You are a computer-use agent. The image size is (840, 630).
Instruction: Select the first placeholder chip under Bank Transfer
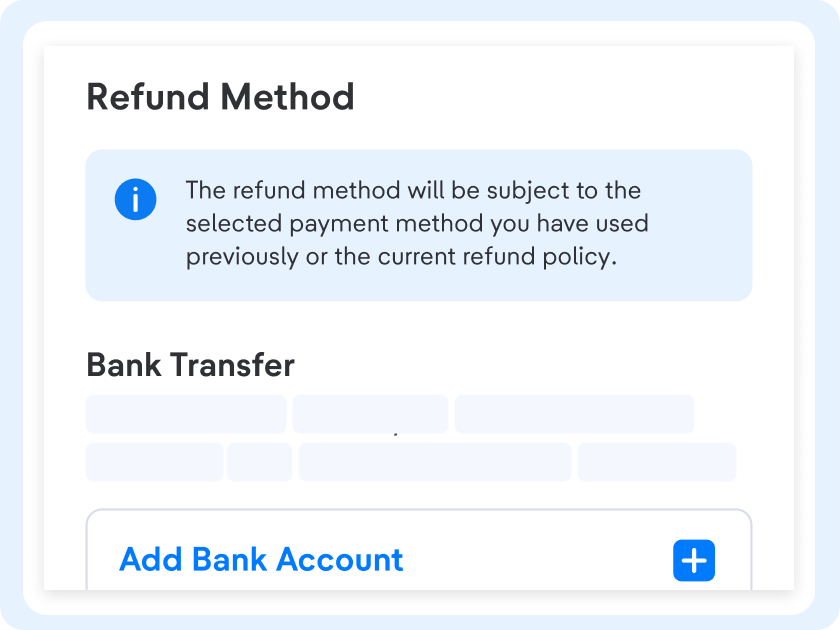click(185, 413)
